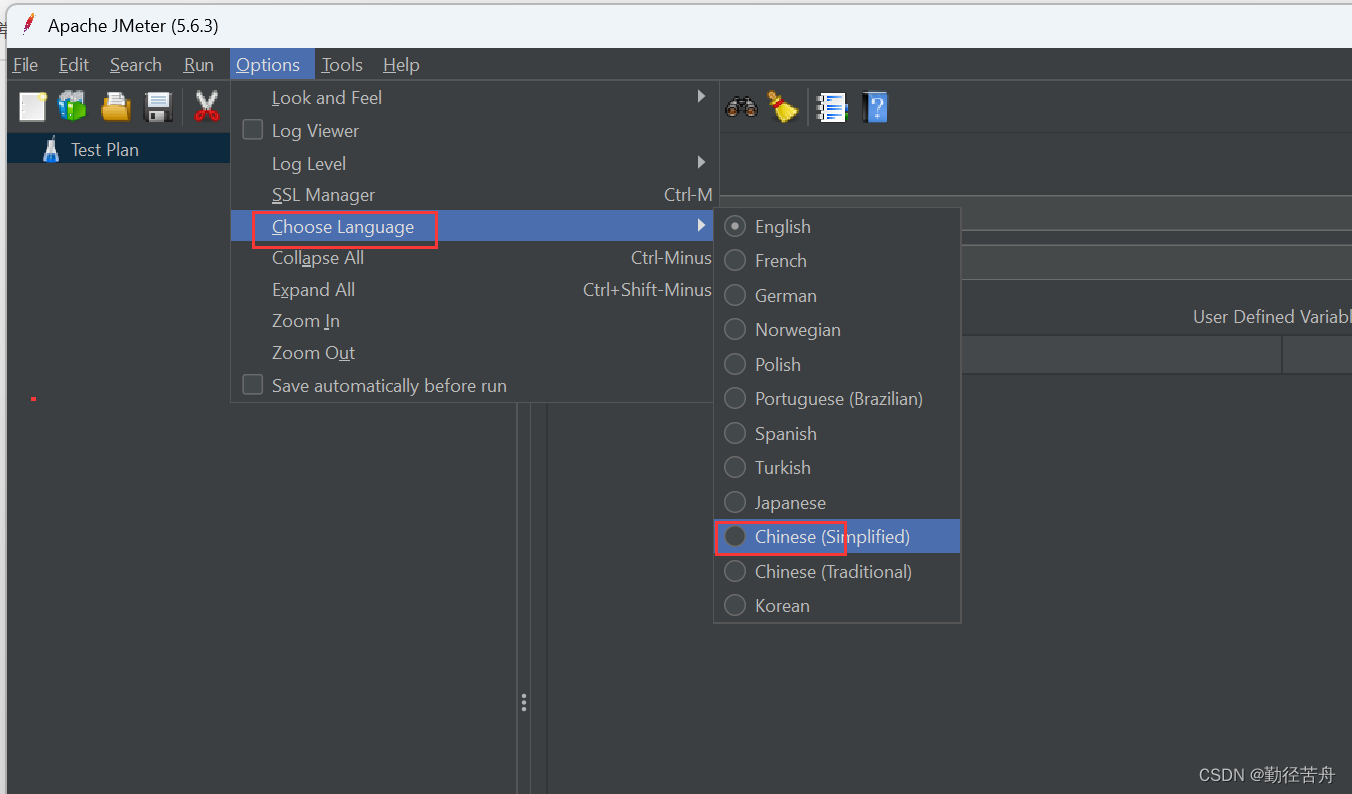Choose Korean language option
The height and width of the screenshot is (794, 1352).
coord(837,605)
